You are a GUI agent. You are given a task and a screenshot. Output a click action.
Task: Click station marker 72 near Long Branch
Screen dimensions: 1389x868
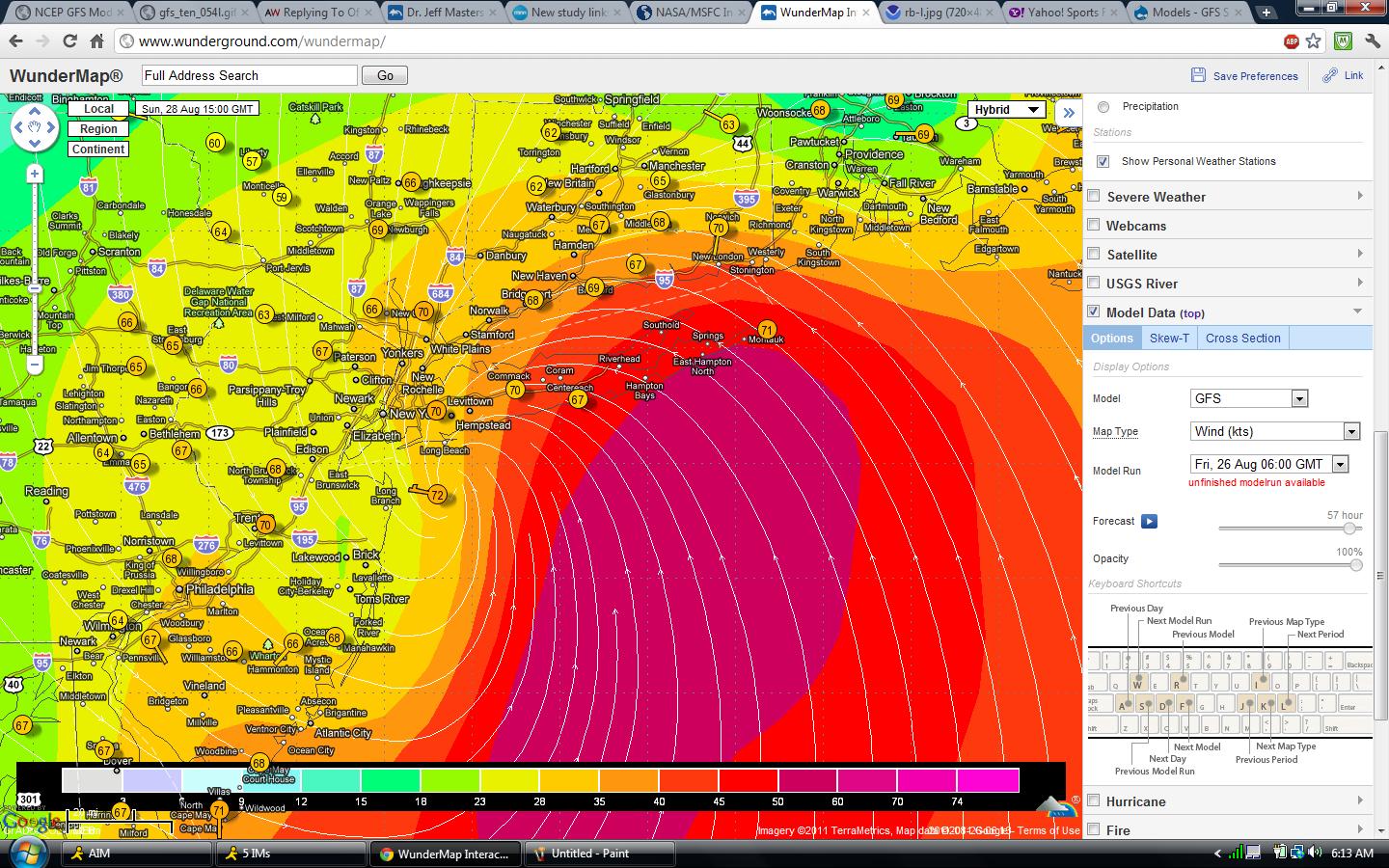point(437,495)
